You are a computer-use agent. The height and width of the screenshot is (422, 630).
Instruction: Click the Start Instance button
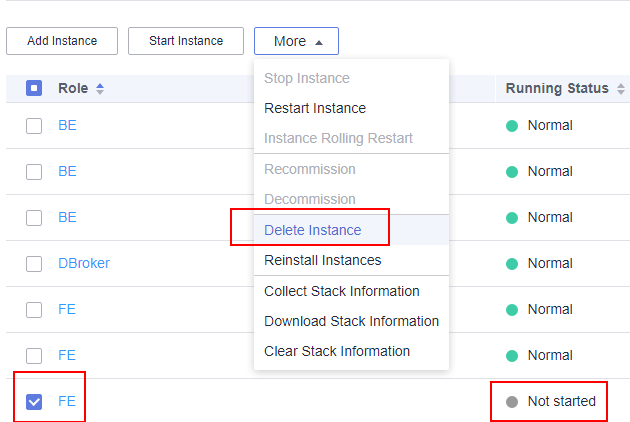coord(186,41)
